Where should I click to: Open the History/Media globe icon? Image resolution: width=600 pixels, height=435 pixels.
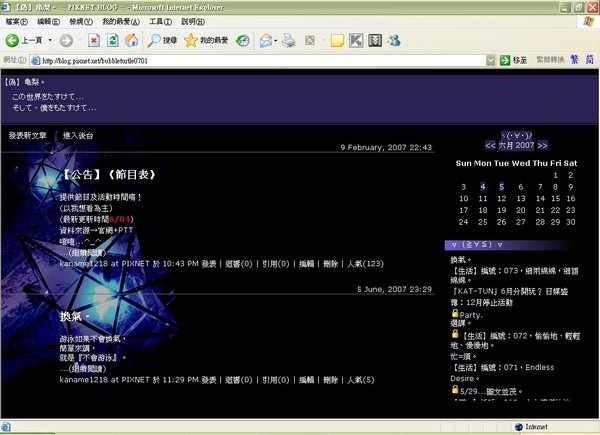coord(243,40)
